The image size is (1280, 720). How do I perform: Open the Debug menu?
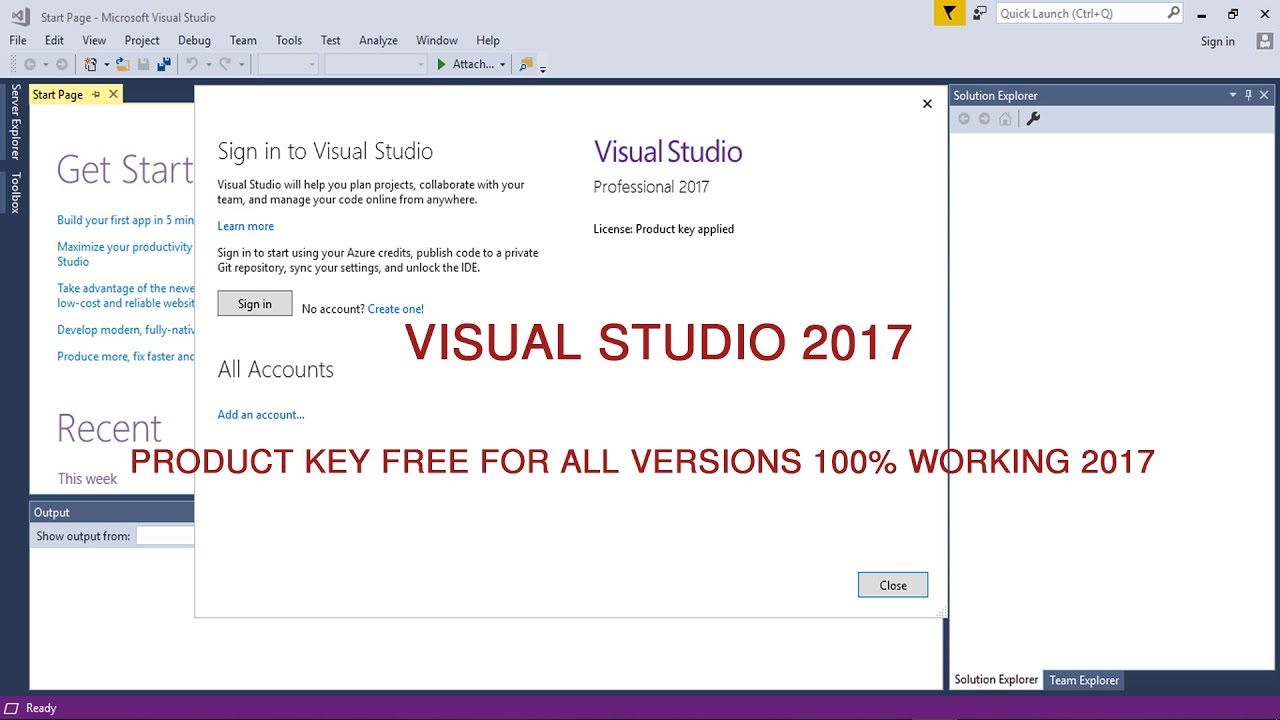pos(194,40)
